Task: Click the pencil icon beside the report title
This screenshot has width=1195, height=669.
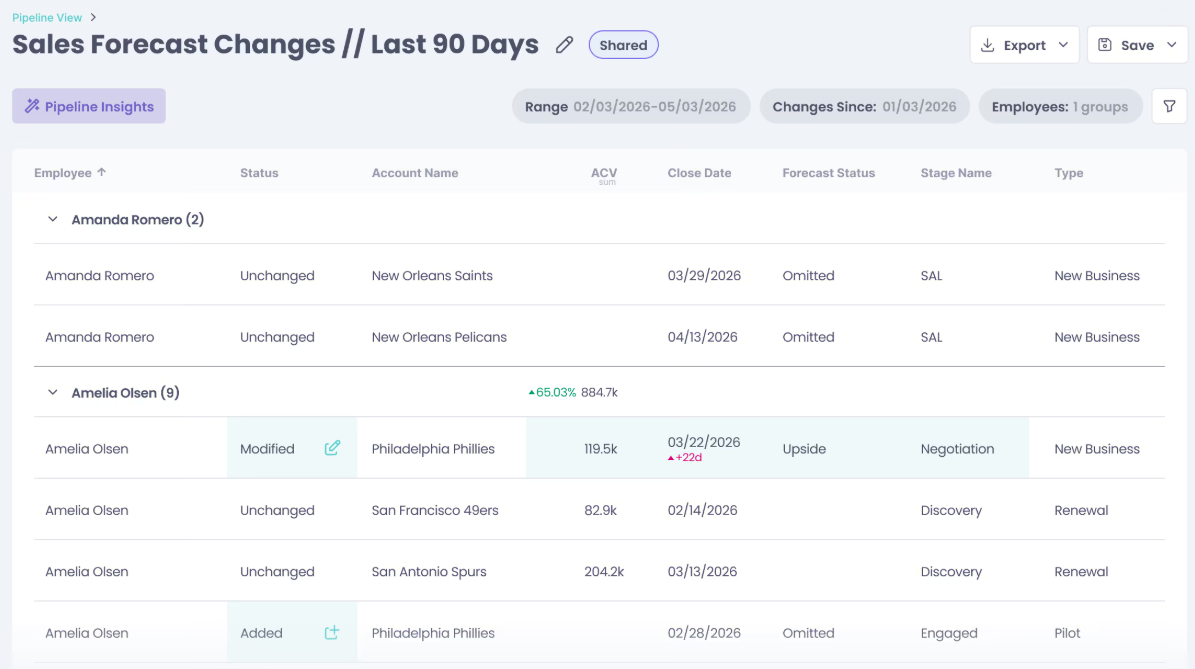Action: tap(564, 45)
